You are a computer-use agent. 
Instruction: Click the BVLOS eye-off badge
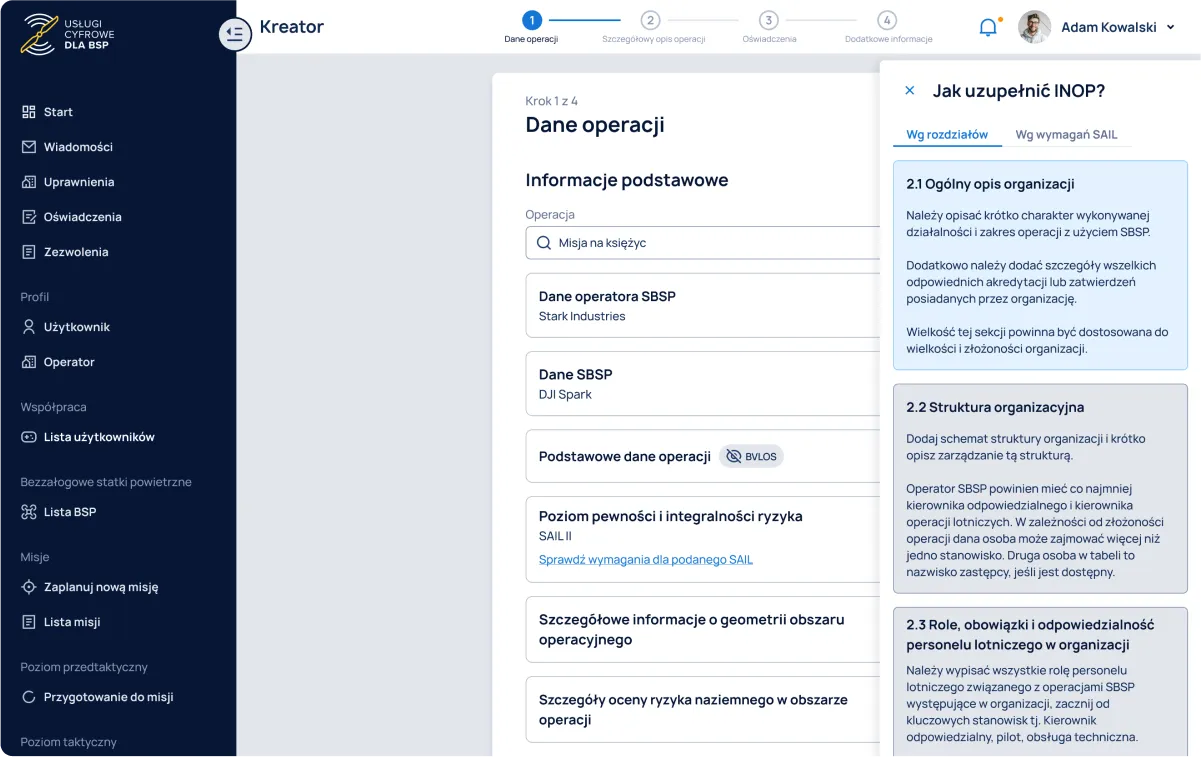click(x=751, y=456)
